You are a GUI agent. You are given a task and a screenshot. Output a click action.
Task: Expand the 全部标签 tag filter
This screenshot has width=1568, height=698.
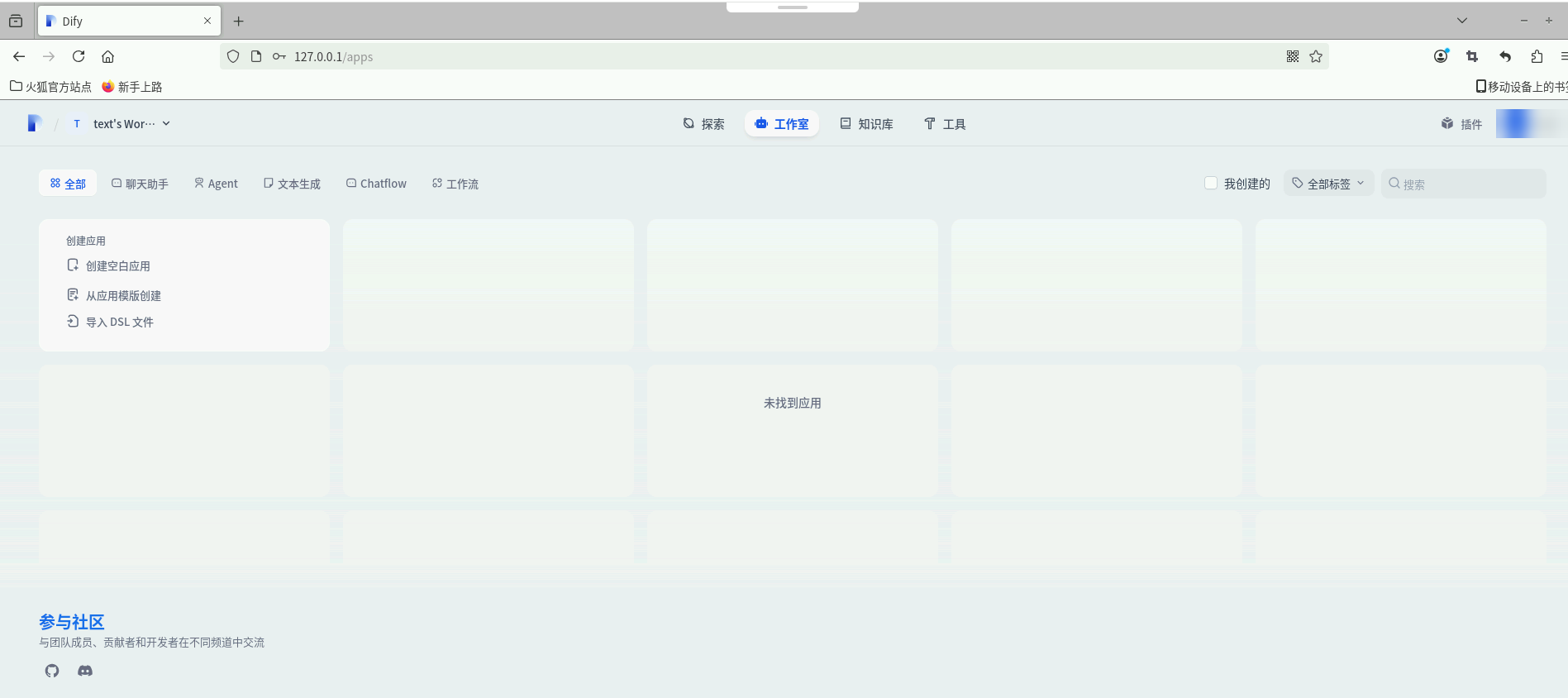click(x=1329, y=184)
